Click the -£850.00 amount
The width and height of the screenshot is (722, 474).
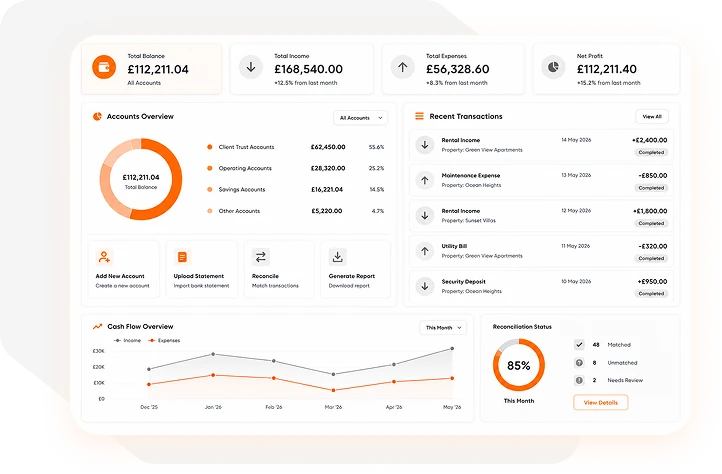[652, 176]
